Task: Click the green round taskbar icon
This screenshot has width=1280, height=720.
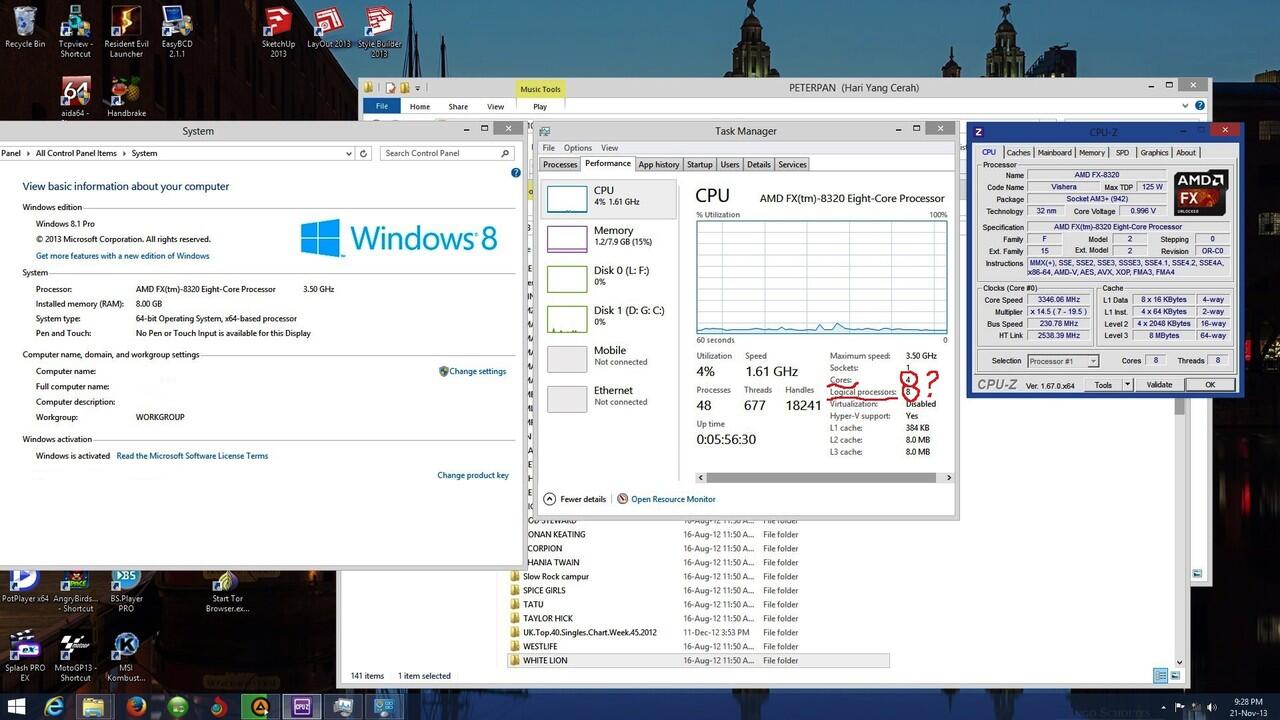Action: pyautogui.click(x=178, y=707)
